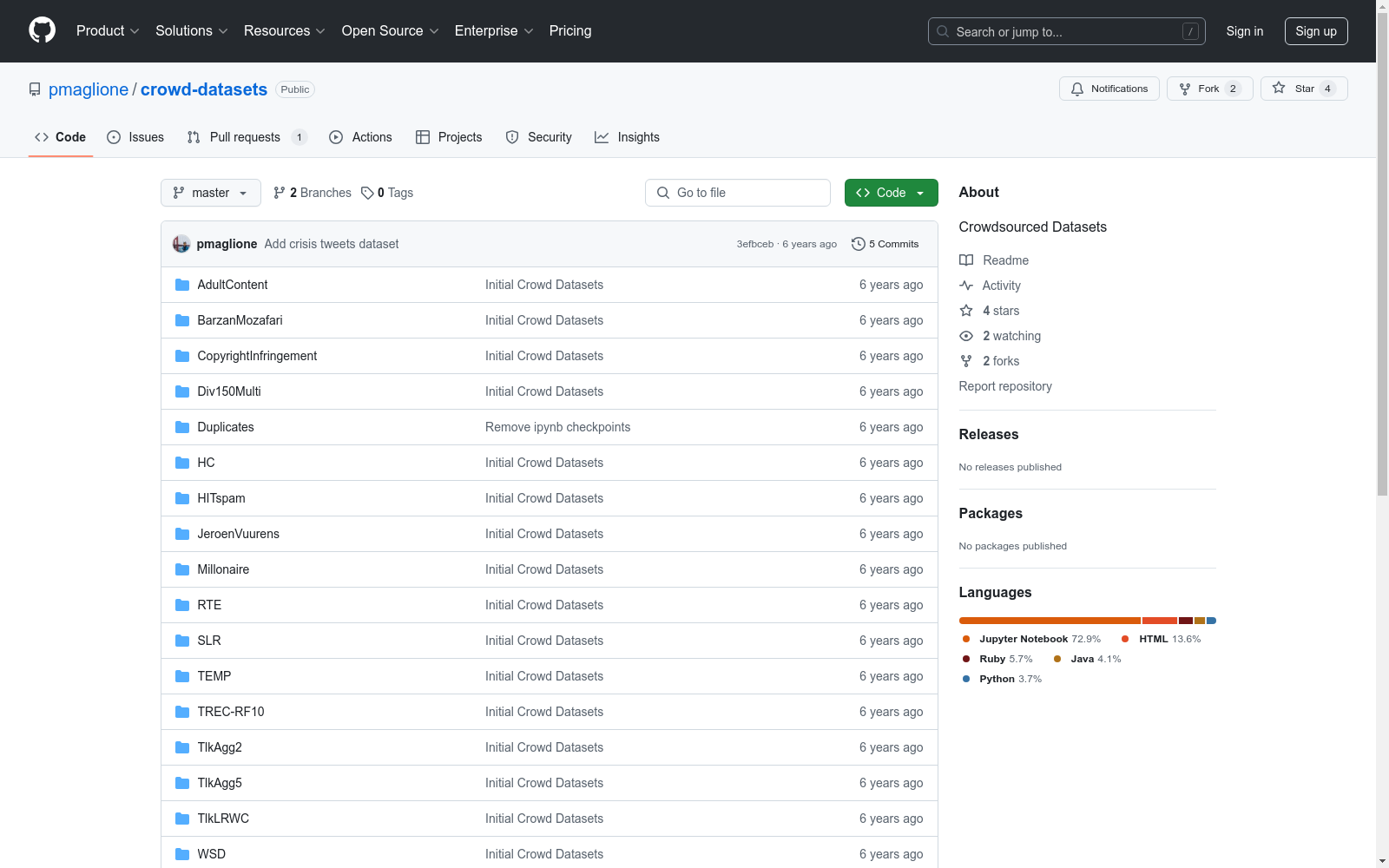Open the Security tab
This screenshot has width=1389, height=868.
(538, 137)
